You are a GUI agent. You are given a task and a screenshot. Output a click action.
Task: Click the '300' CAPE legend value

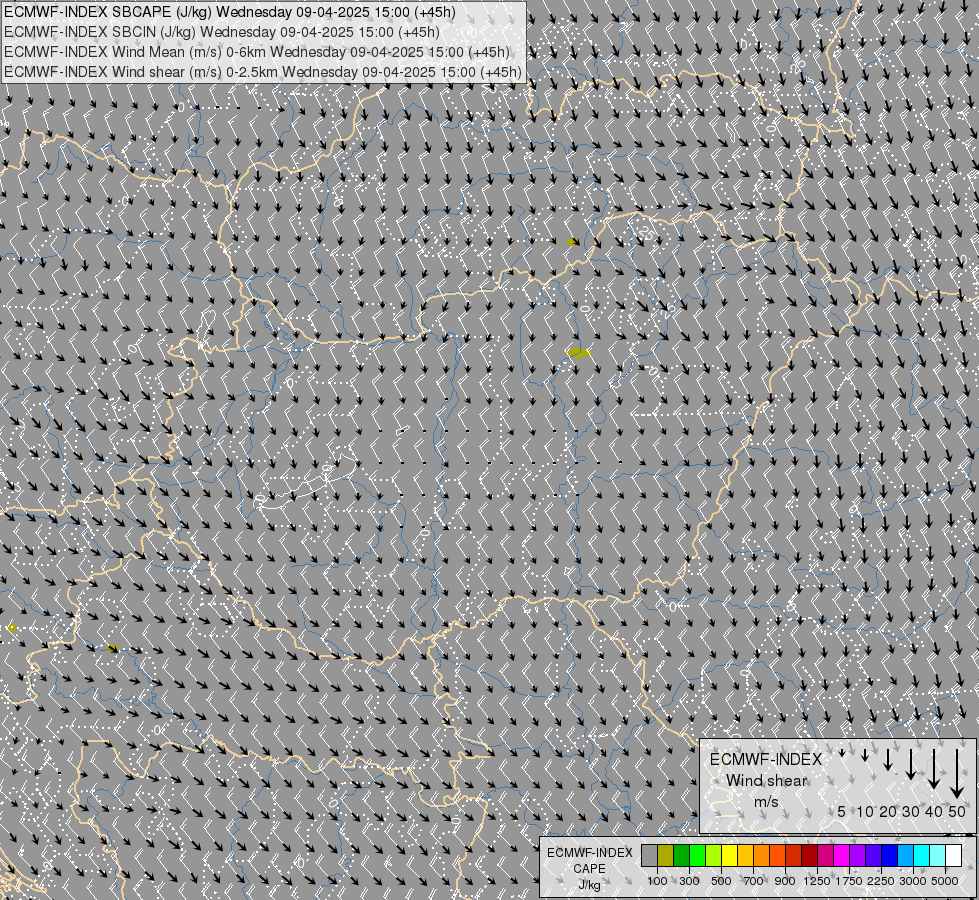click(689, 881)
